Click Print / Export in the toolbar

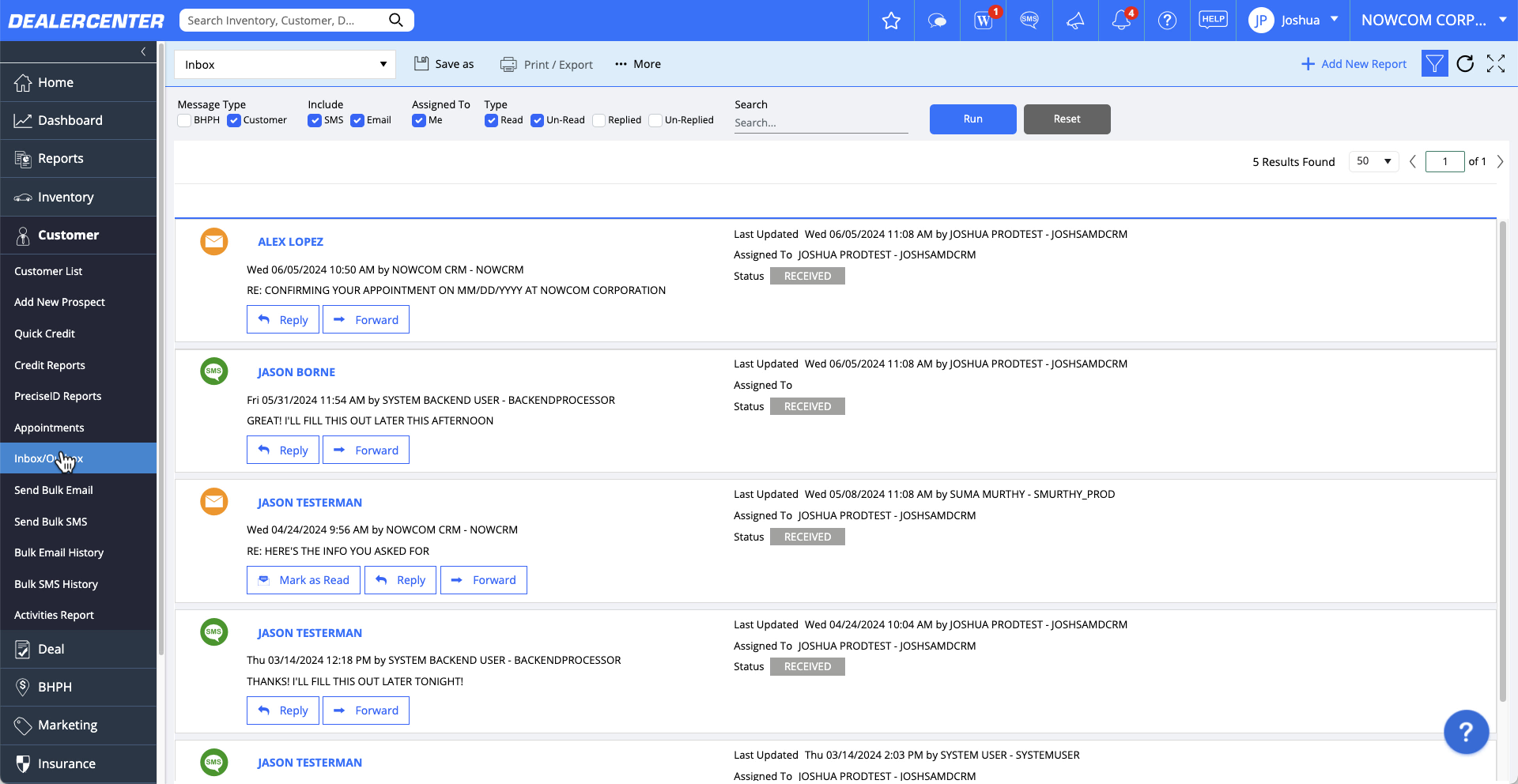(x=547, y=65)
